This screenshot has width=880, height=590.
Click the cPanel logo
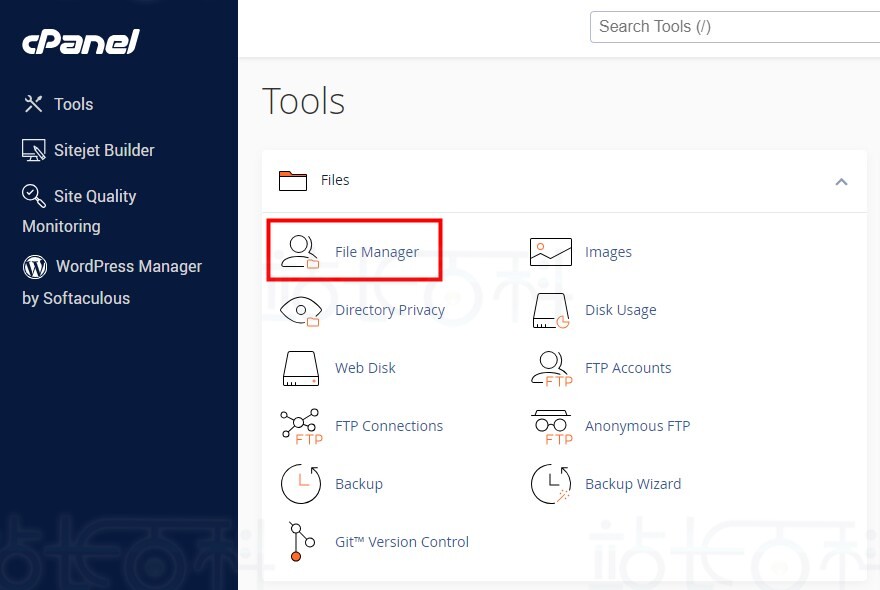pos(81,42)
